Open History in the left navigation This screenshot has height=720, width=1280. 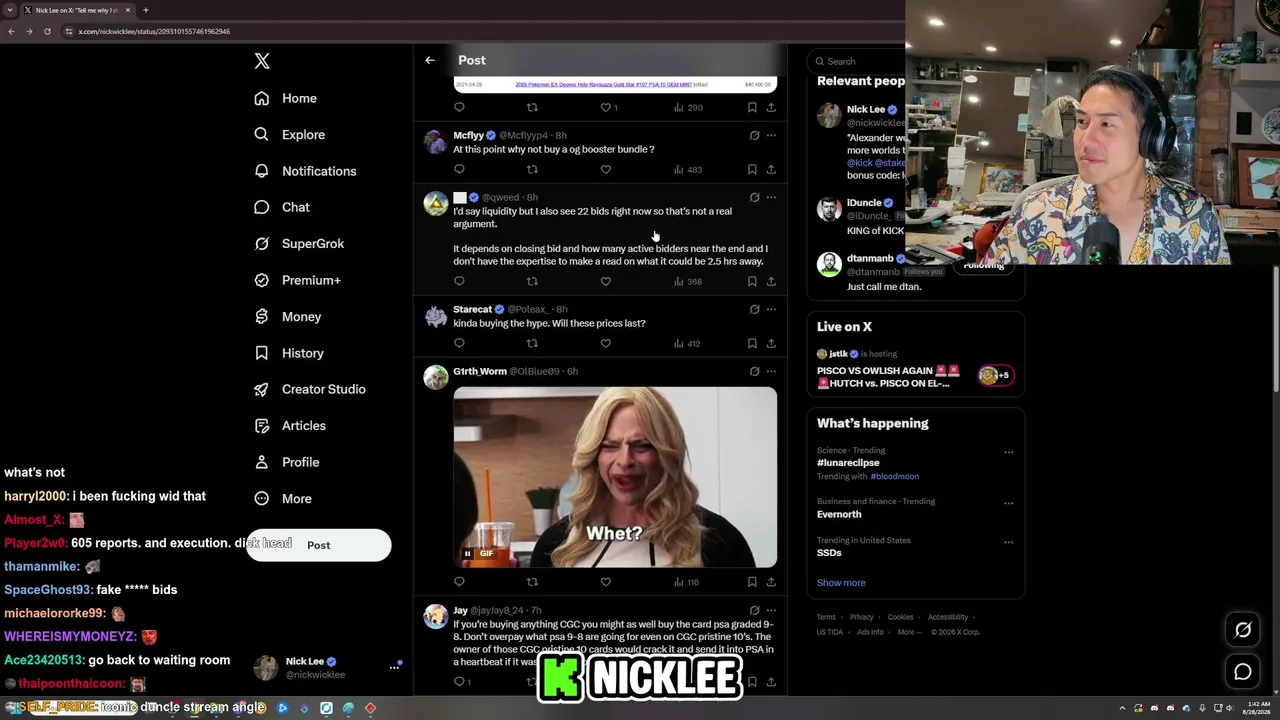pos(289,353)
